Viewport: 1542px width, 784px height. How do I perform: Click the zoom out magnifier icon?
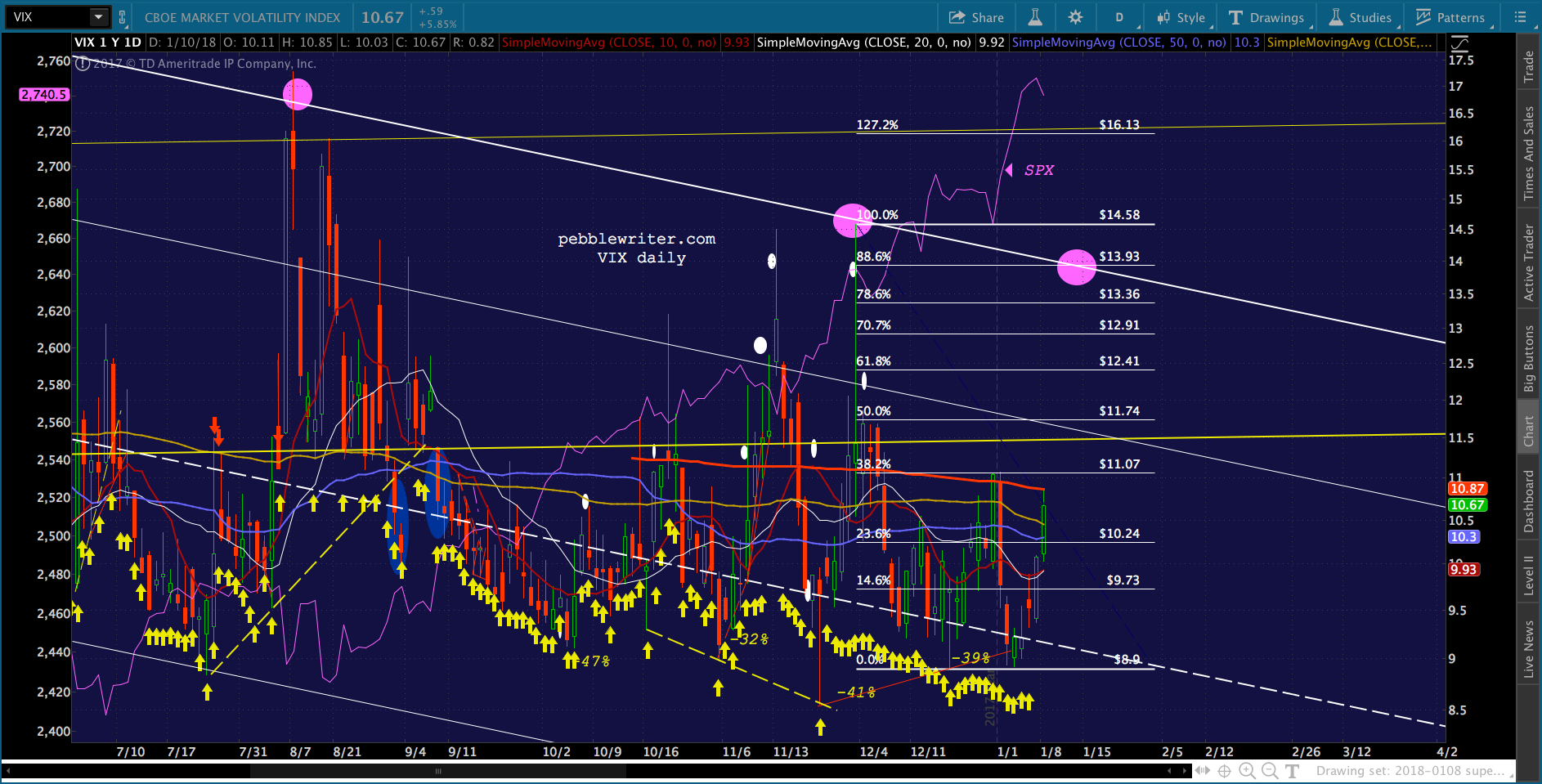click(x=1270, y=771)
